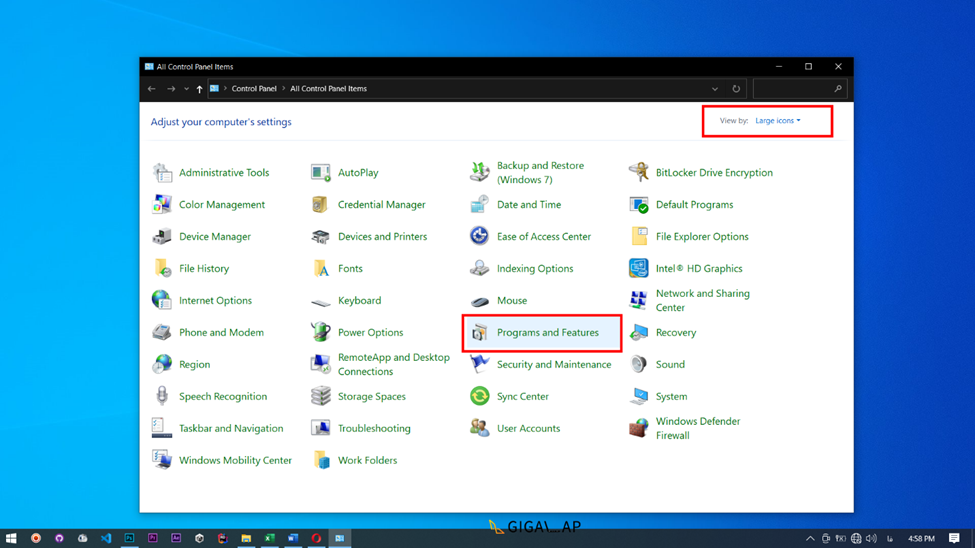Screen dimensions: 975x548
Task: Open the Default Programs icon
Action: click(x=639, y=205)
